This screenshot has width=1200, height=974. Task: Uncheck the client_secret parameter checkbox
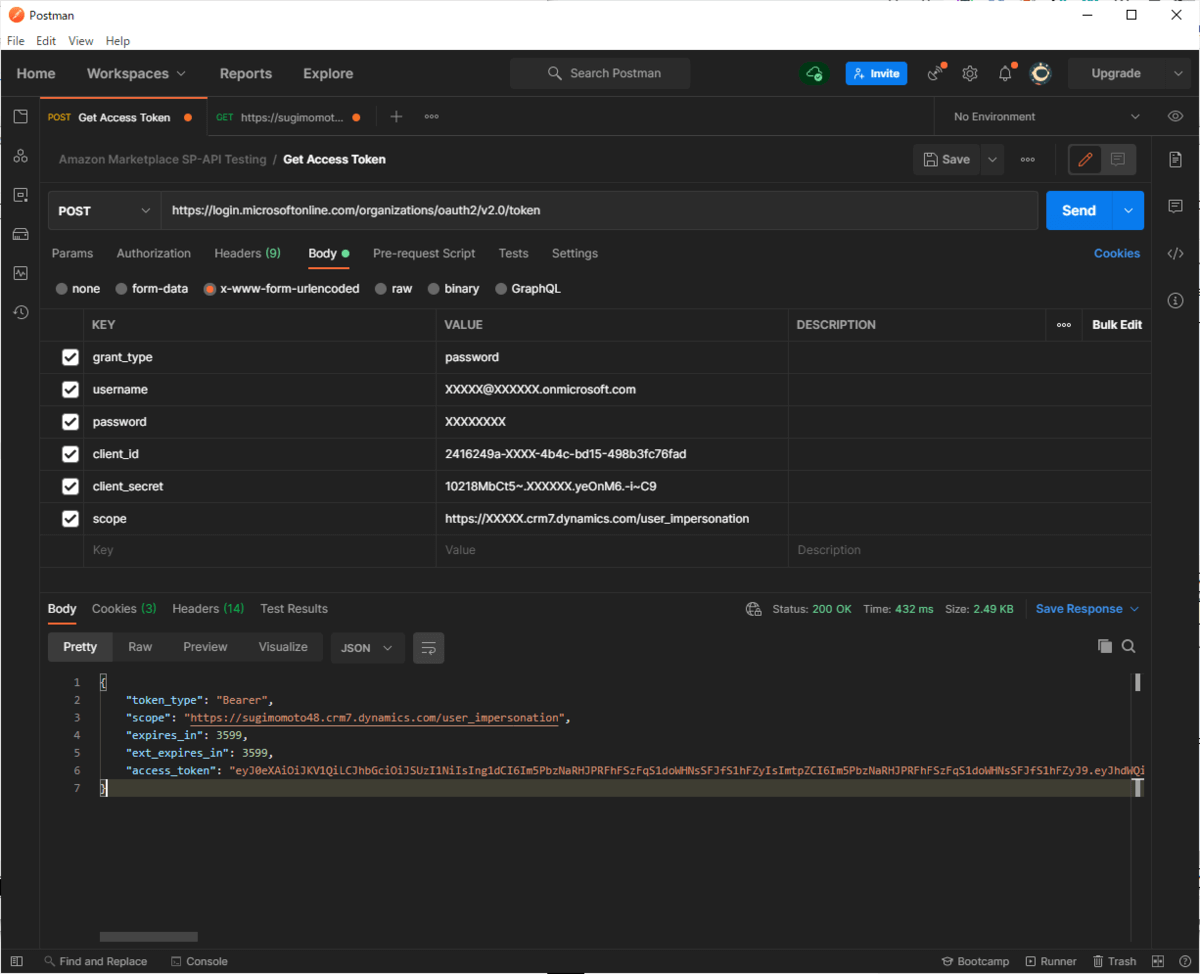click(70, 487)
